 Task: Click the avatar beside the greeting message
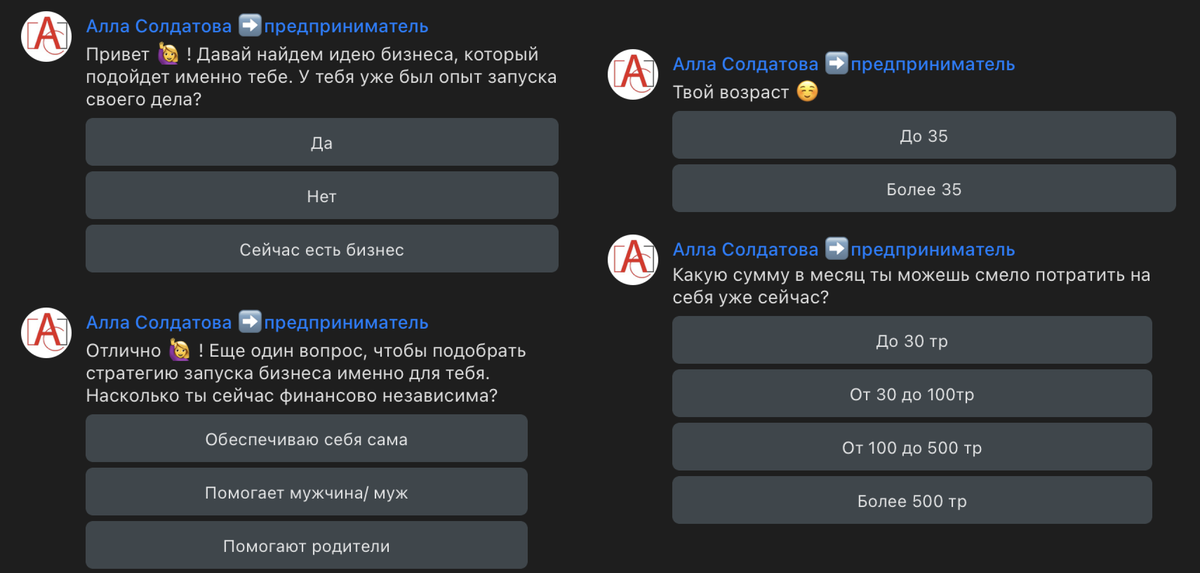(46, 38)
